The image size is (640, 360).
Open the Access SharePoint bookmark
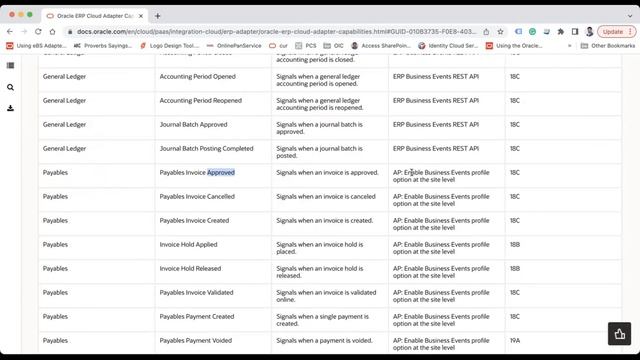click(x=380, y=46)
